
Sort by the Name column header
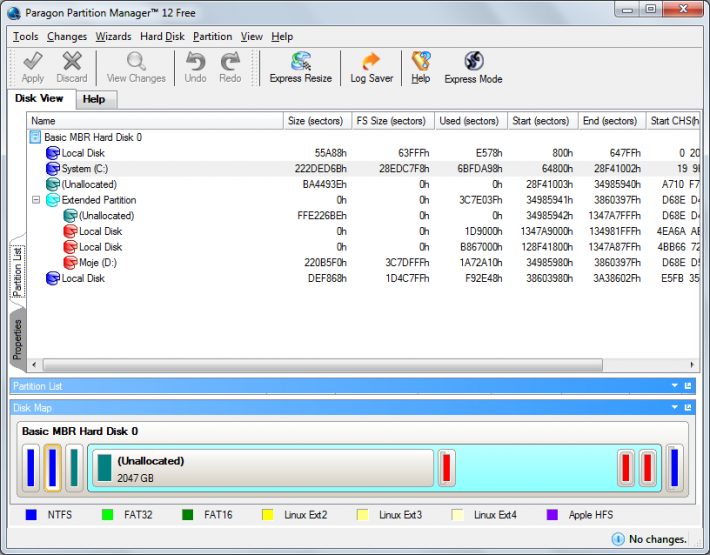point(155,121)
